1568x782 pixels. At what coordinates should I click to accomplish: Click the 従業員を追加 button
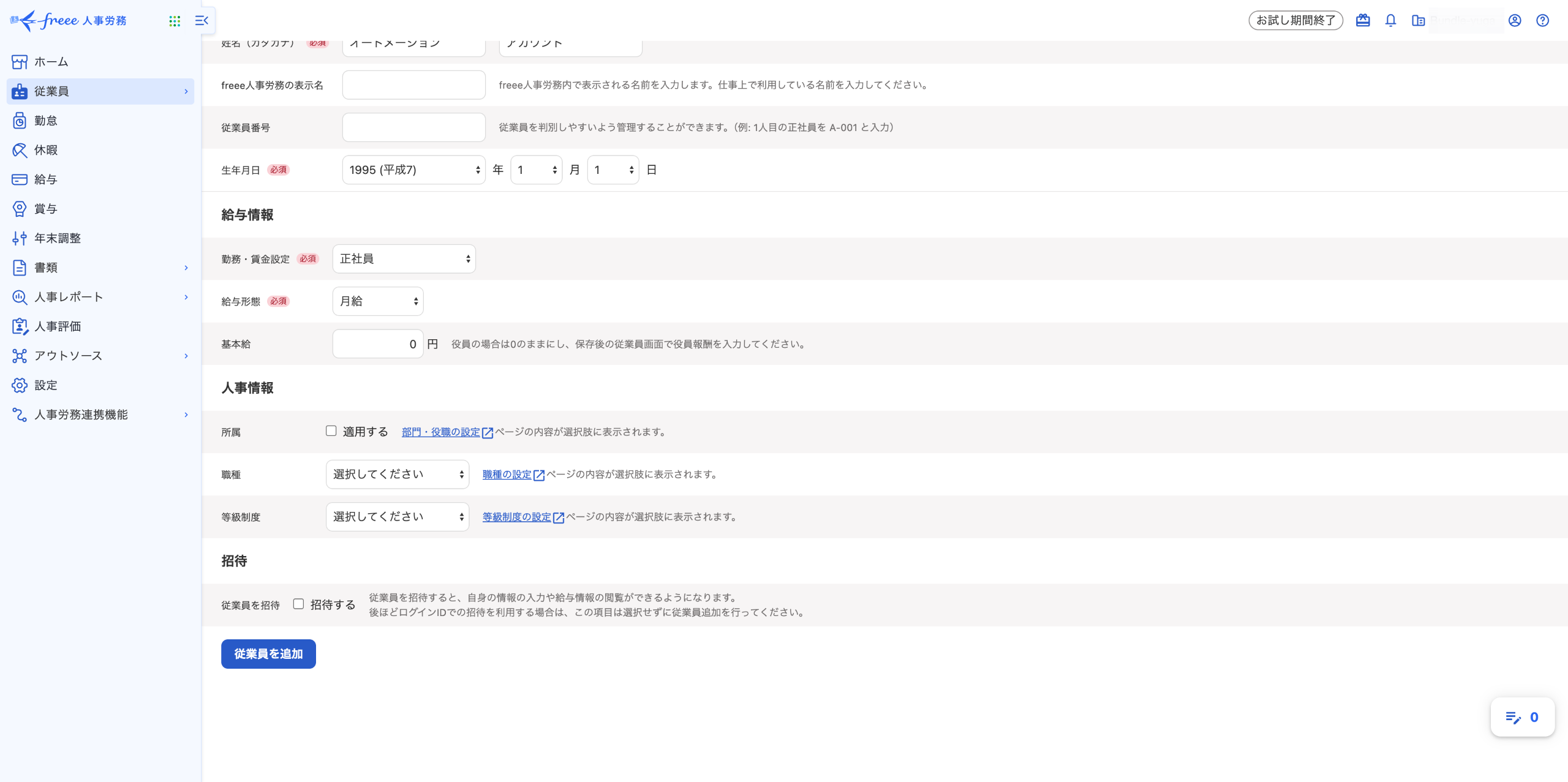pyautogui.click(x=268, y=654)
